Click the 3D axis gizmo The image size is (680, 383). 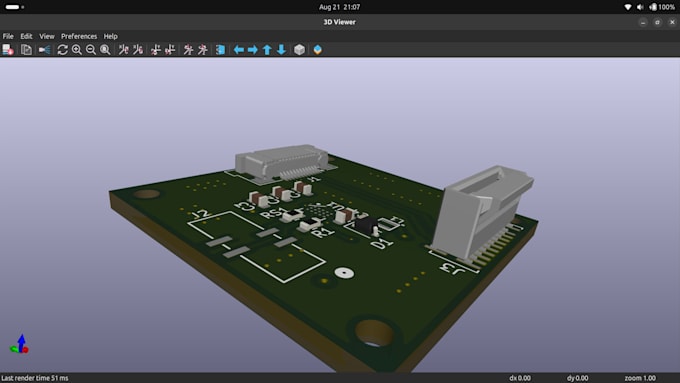click(x=20, y=344)
